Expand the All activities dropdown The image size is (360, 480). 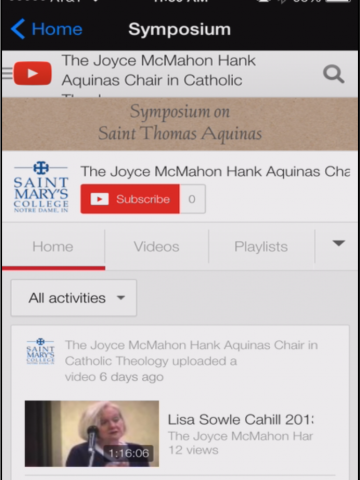click(74, 298)
